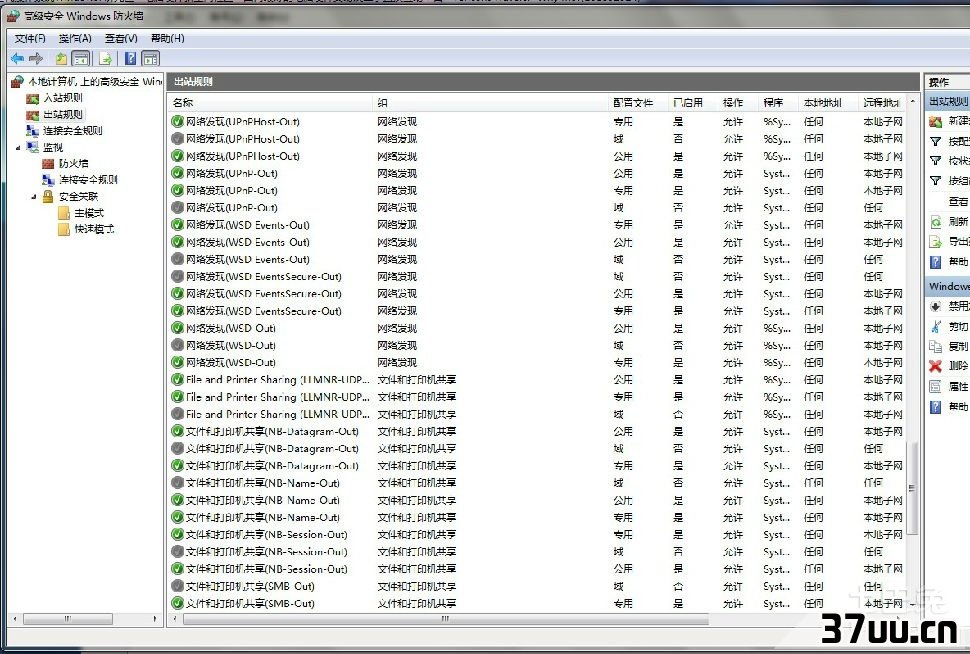
Task: Click the red X 删除 icon
Action: pyautogui.click(x=935, y=366)
